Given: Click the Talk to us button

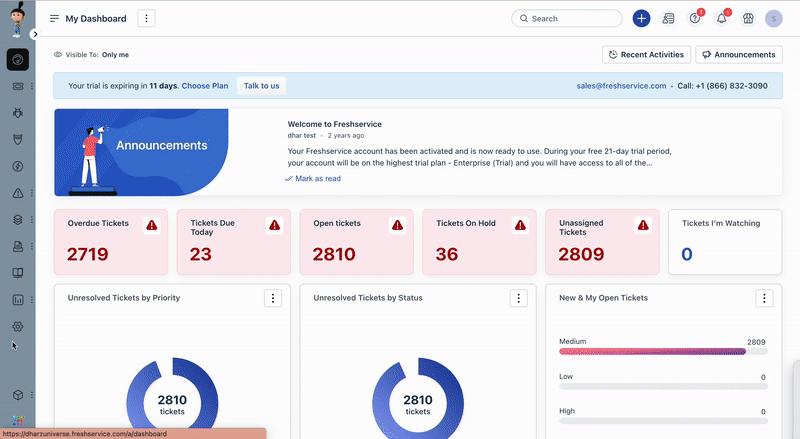Looking at the screenshot, I should click(x=261, y=86).
